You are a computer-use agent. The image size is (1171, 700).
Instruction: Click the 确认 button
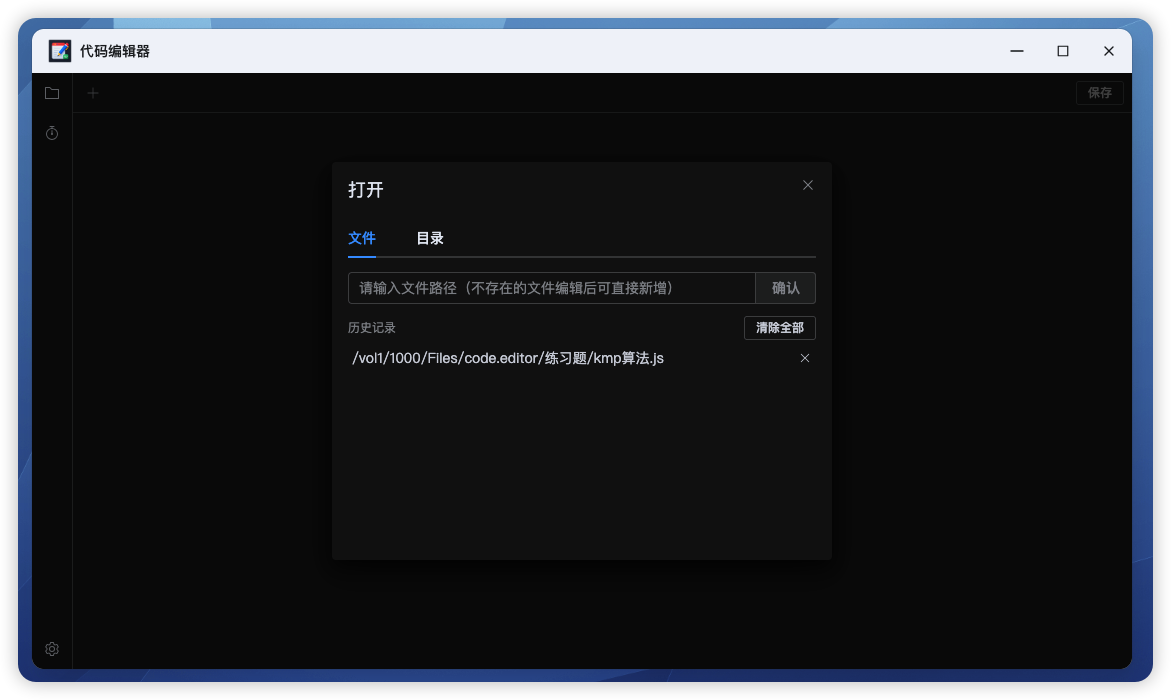pyautogui.click(x=786, y=288)
